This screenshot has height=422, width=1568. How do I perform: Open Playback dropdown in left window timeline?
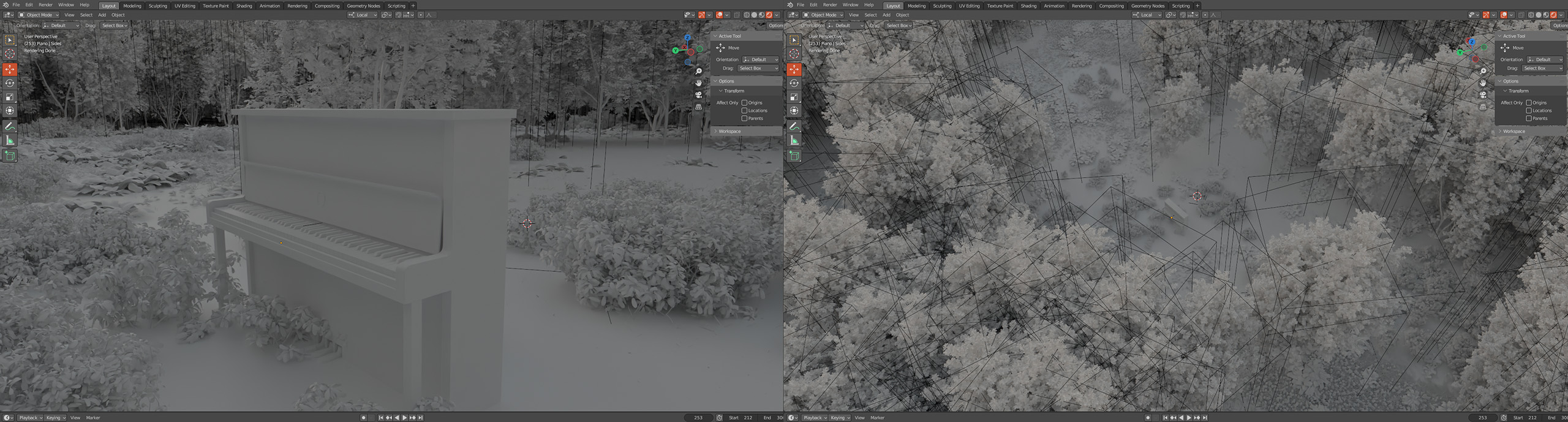pyautogui.click(x=29, y=418)
